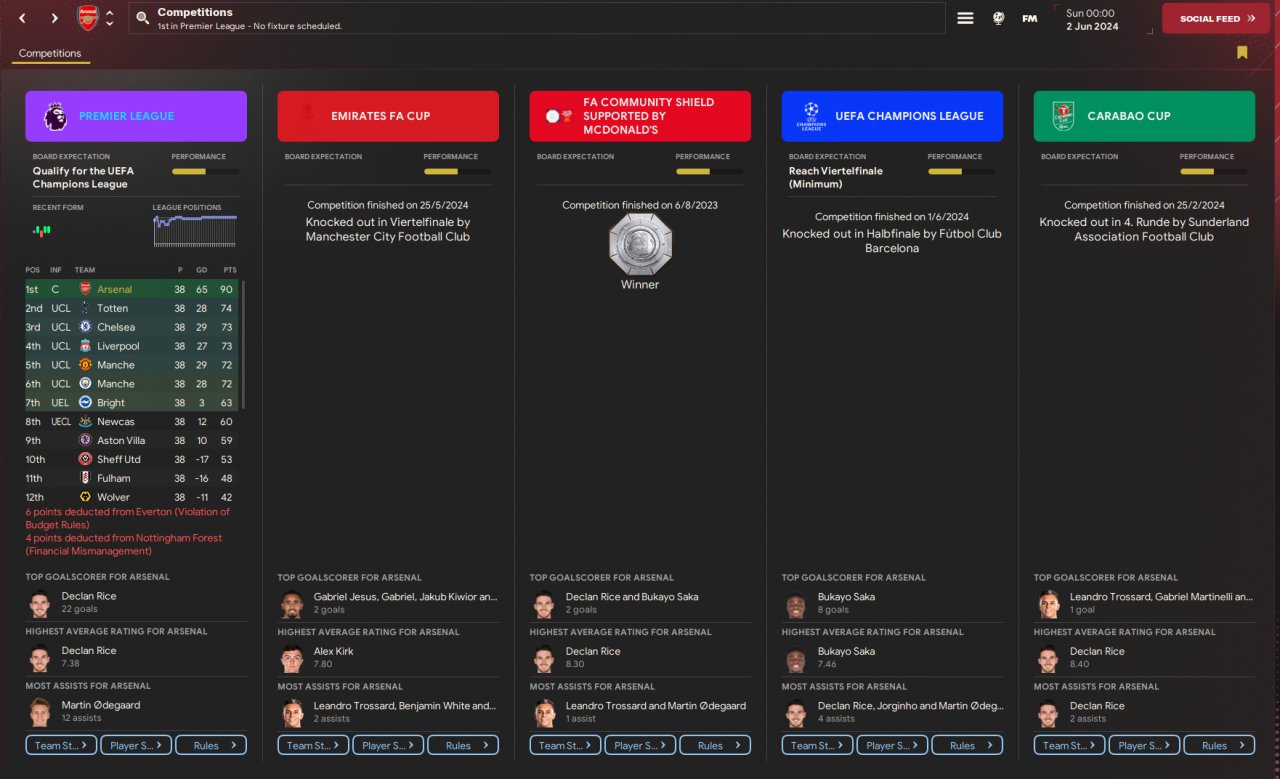Open Alex Kirk portrait in FA Cup column
Screen dimensions: 1280x779
click(x=292, y=660)
